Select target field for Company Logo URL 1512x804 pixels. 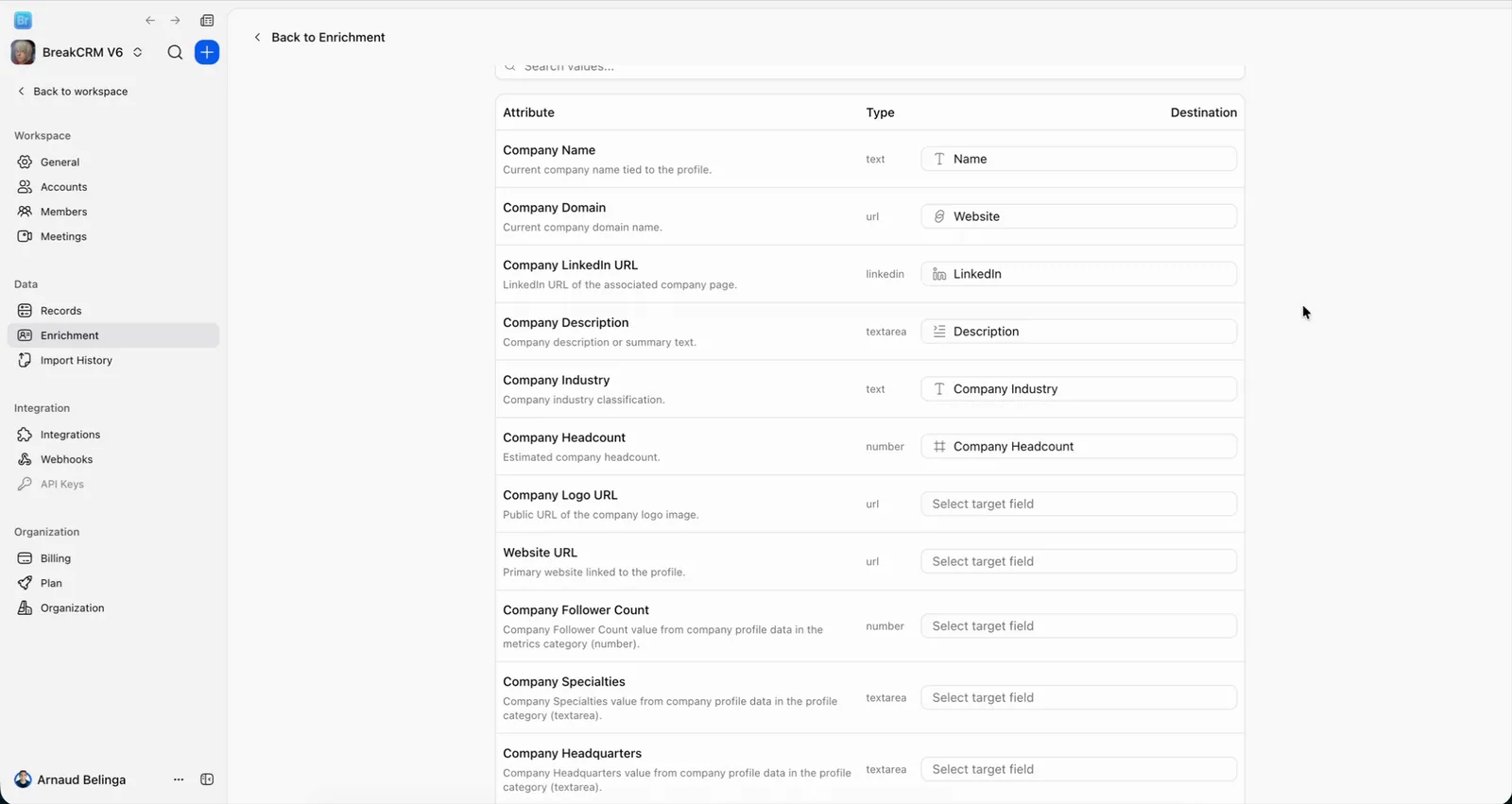[x=1078, y=504]
